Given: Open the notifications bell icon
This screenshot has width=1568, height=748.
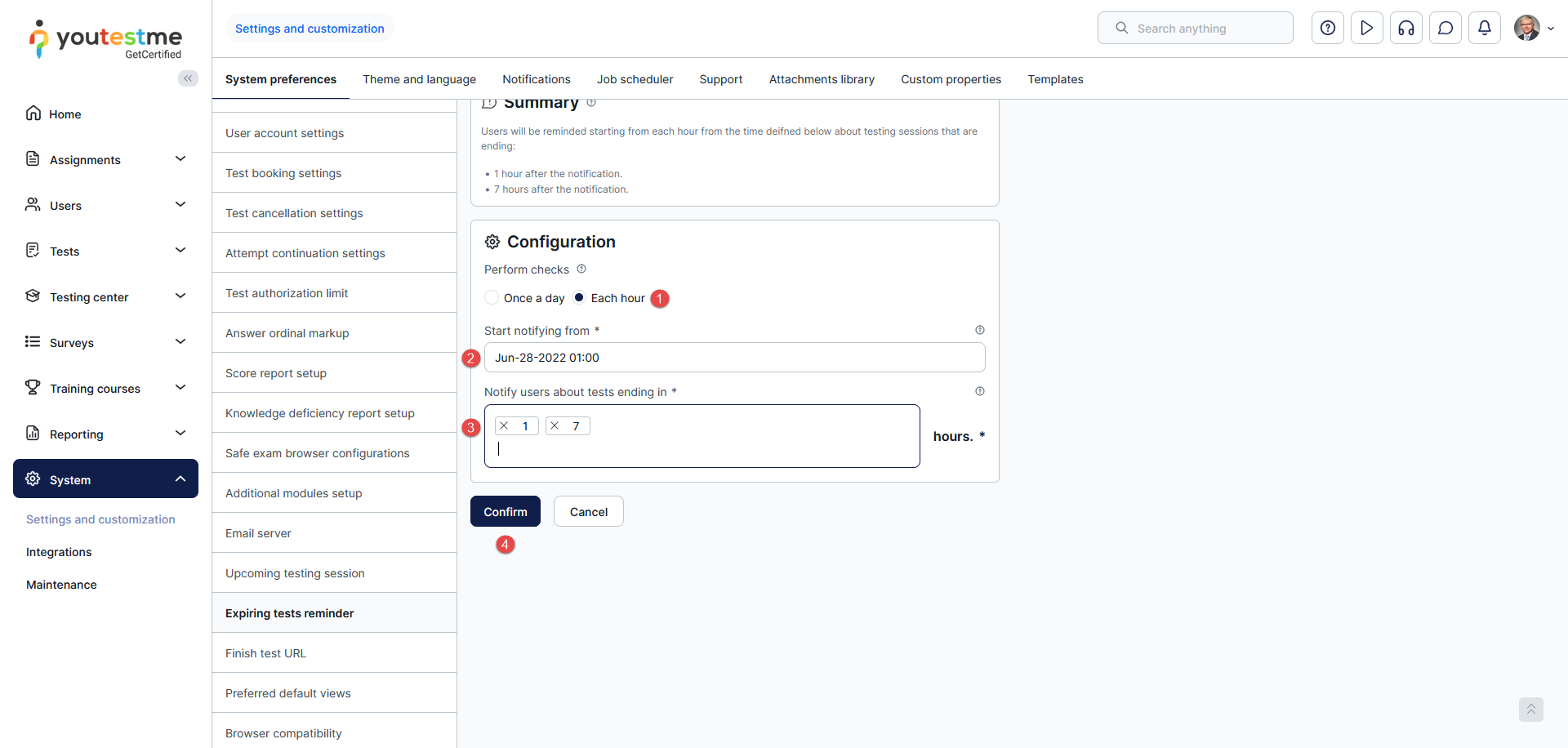Looking at the screenshot, I should point(1484,29).
